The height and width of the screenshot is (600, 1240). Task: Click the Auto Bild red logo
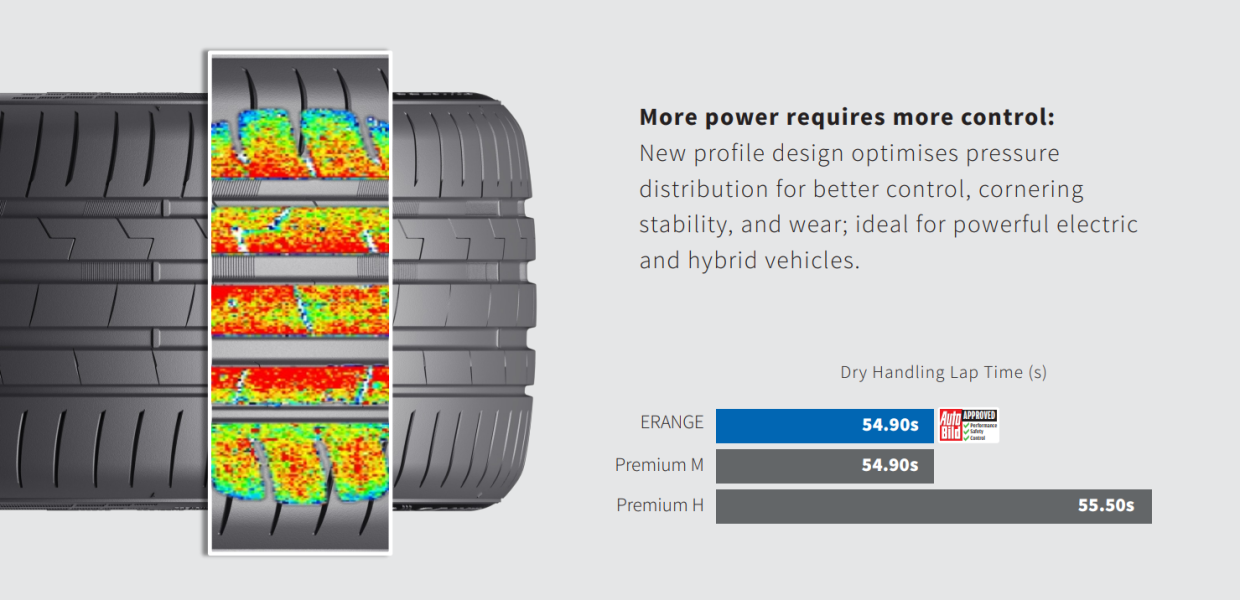pos(950,426)
